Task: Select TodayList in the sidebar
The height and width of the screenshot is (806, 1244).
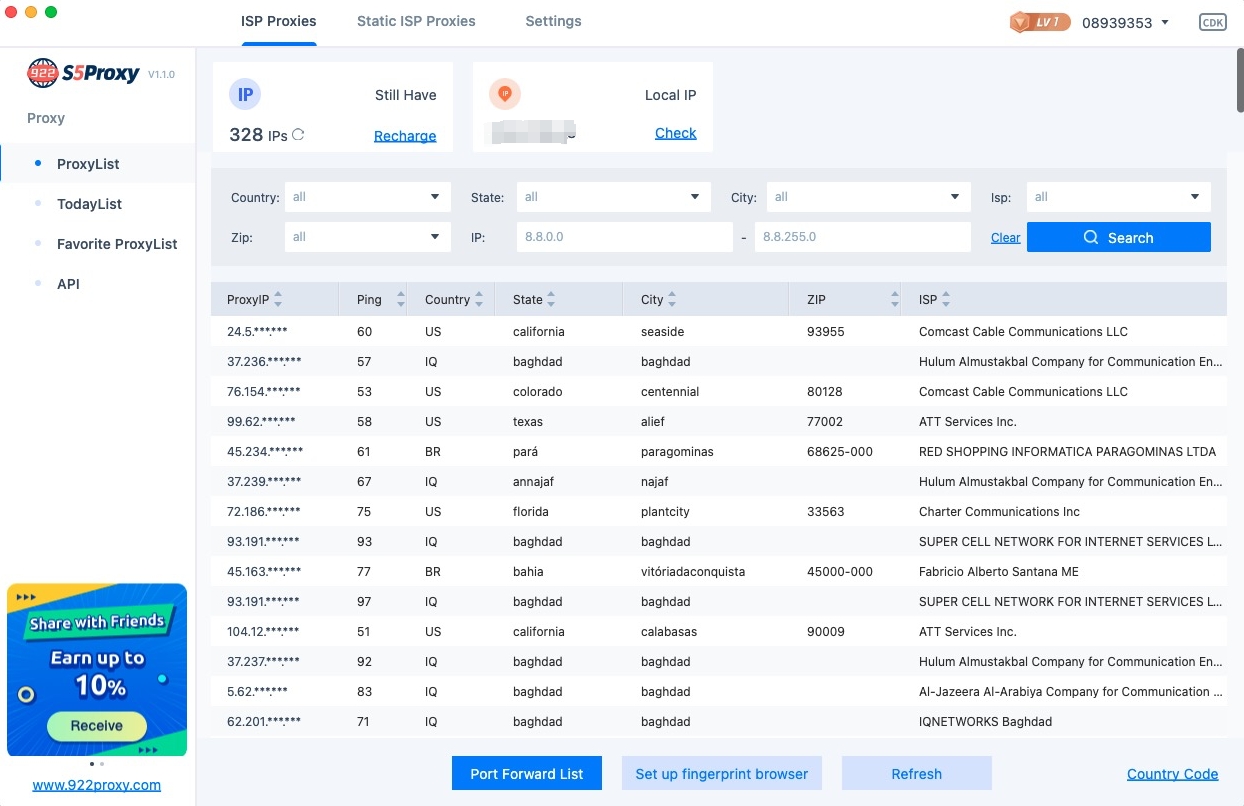Action: (x=89, y=204)
